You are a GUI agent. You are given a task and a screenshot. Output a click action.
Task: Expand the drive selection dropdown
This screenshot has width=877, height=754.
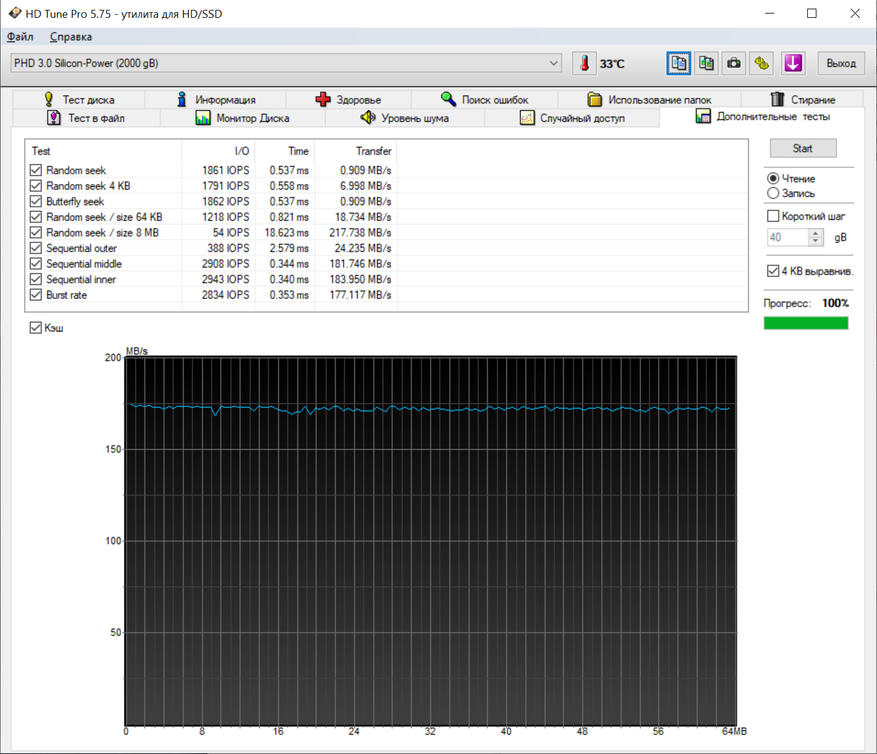[x=554, y=63]
